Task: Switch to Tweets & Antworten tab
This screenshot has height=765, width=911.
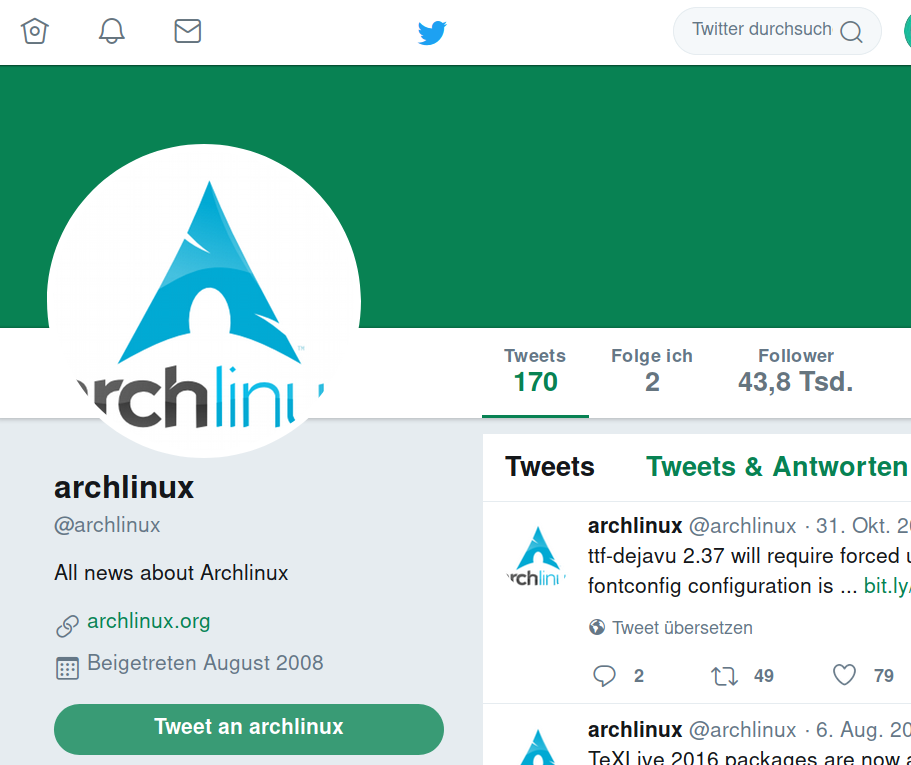Action: coord(778,466)
